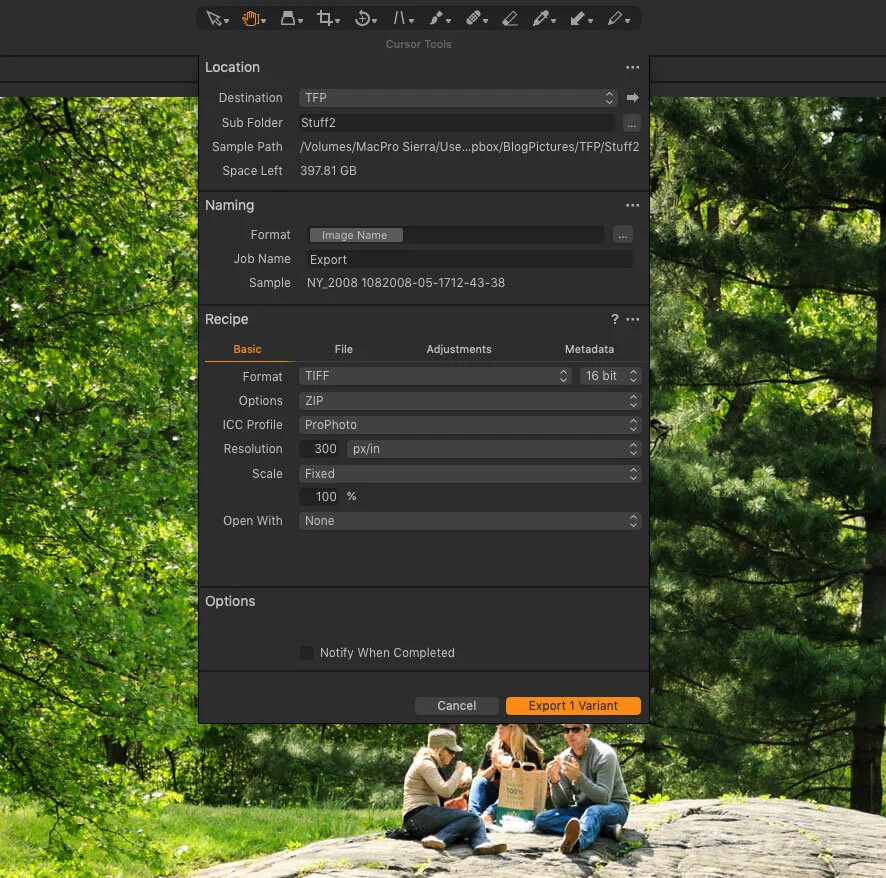
Task: Open Sub Folder token options button
Action: [x=631, y=123]
